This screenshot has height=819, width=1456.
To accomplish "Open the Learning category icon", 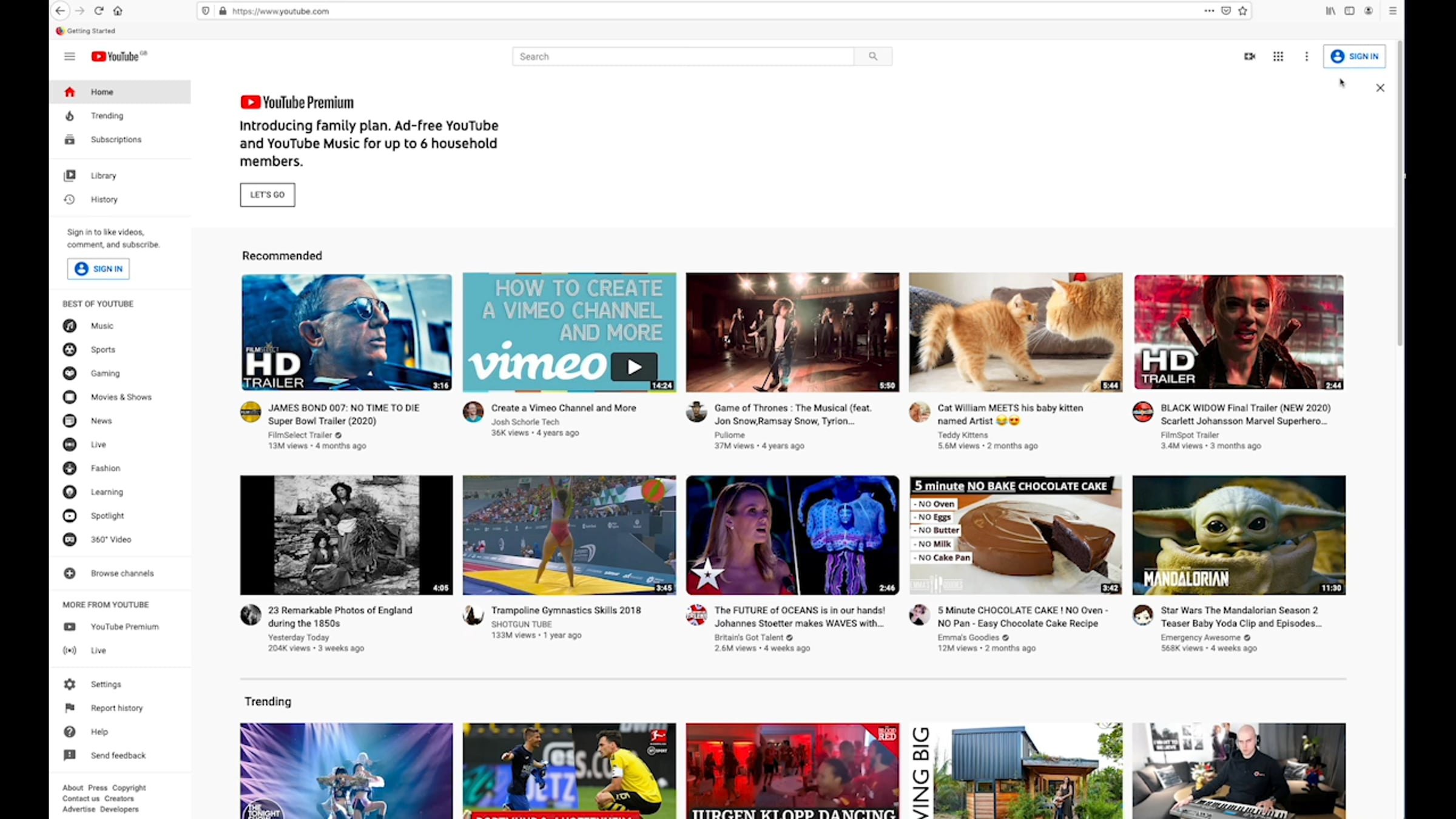I will [70, 491].
